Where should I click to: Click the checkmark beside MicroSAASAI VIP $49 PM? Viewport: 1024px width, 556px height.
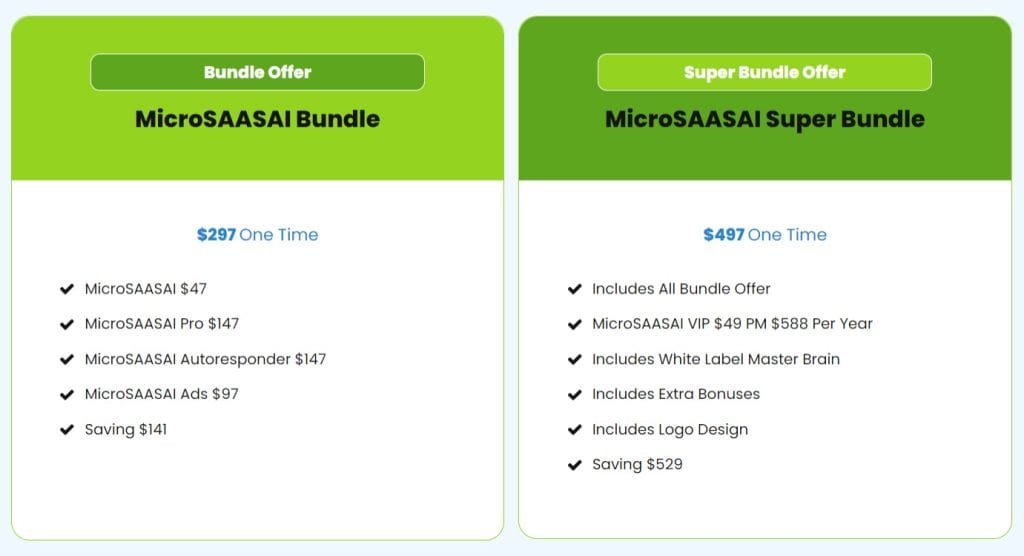[575, 324]
